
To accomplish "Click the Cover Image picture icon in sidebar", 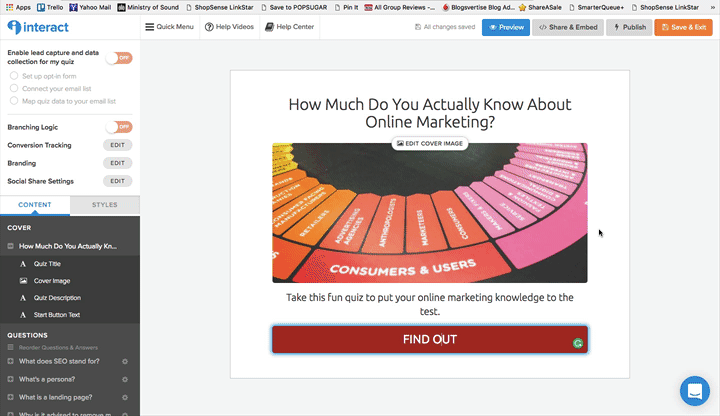I will click(x=23, y=281).
